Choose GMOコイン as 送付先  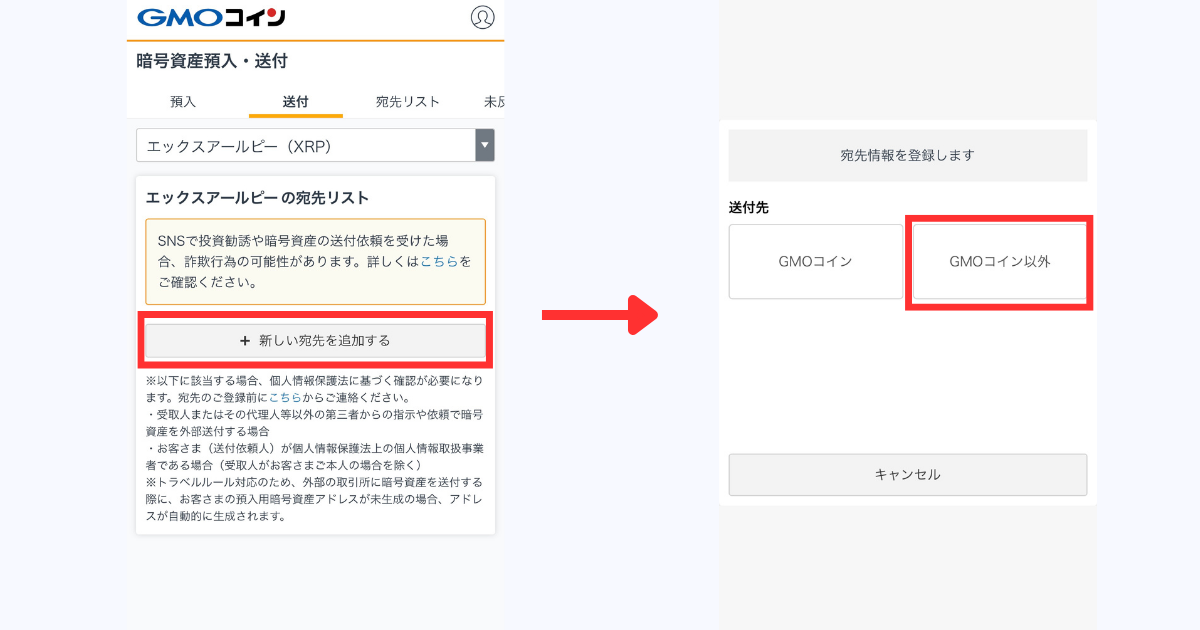tap(815, 261)
